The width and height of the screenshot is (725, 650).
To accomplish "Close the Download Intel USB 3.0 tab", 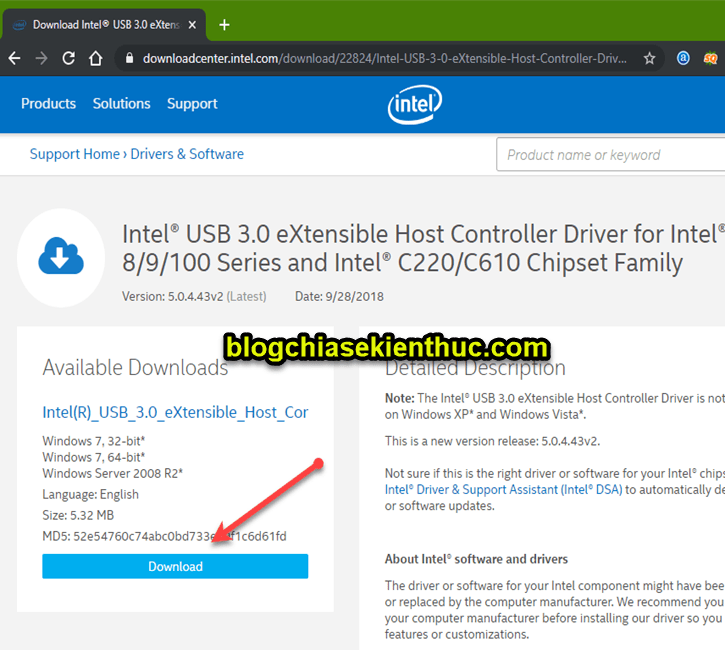I will [192, 25].
